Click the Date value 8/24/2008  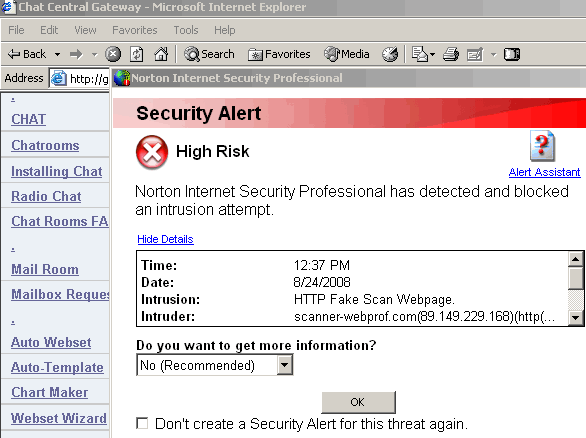pyautogui.click(x=322, y=282)
